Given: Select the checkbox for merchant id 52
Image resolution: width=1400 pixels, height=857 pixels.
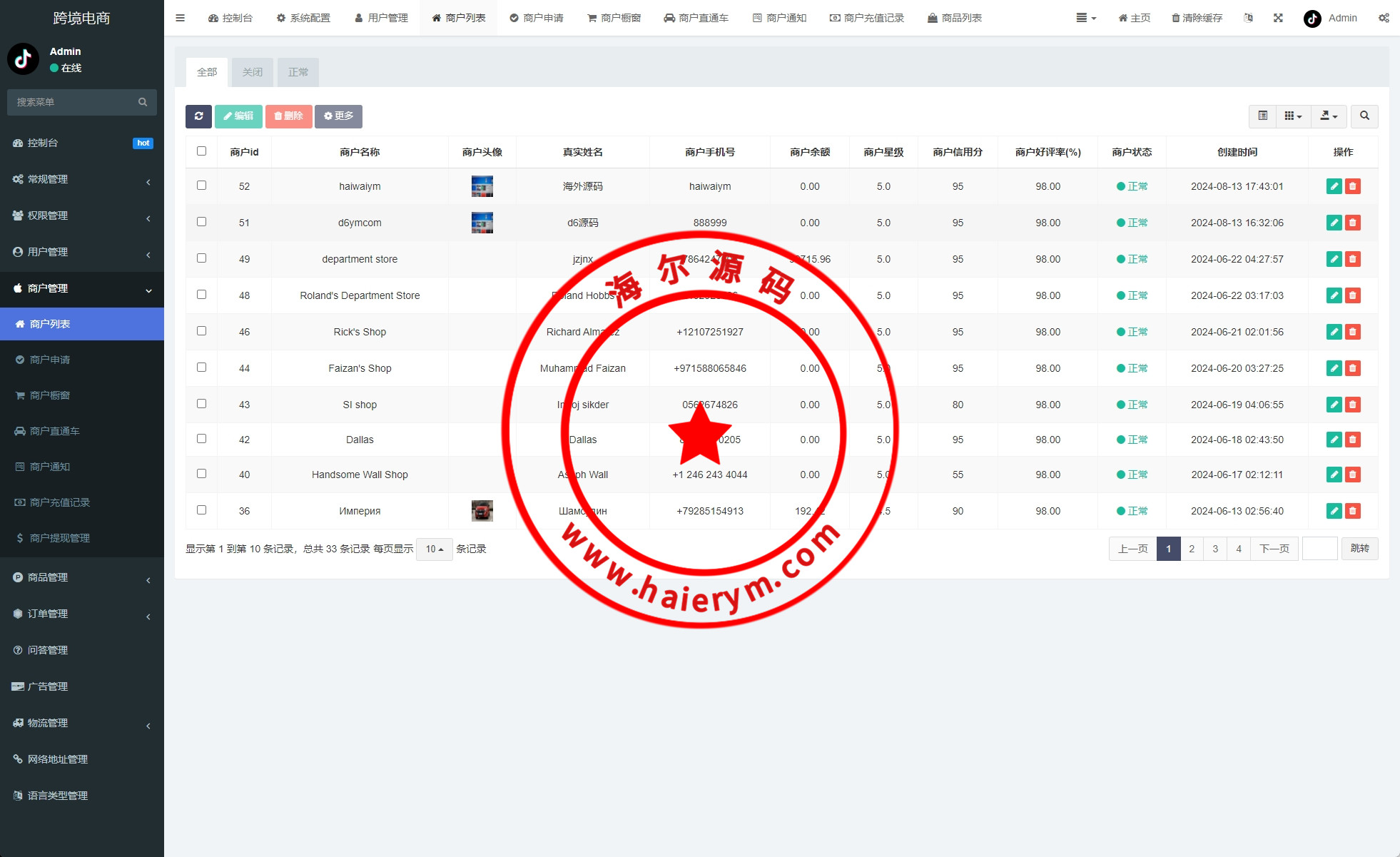Looking at the screenshot, I should pyautogui.click(x=201, y=186).
